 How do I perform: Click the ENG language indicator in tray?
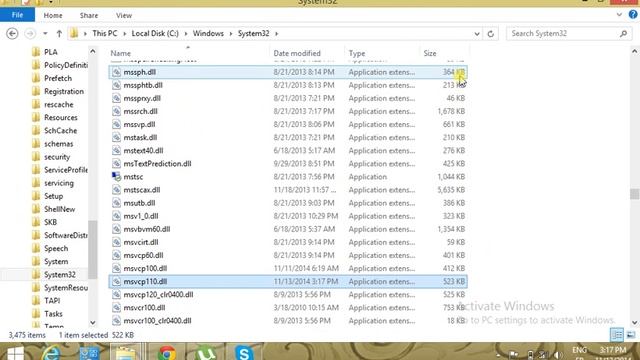pos(579,350)
